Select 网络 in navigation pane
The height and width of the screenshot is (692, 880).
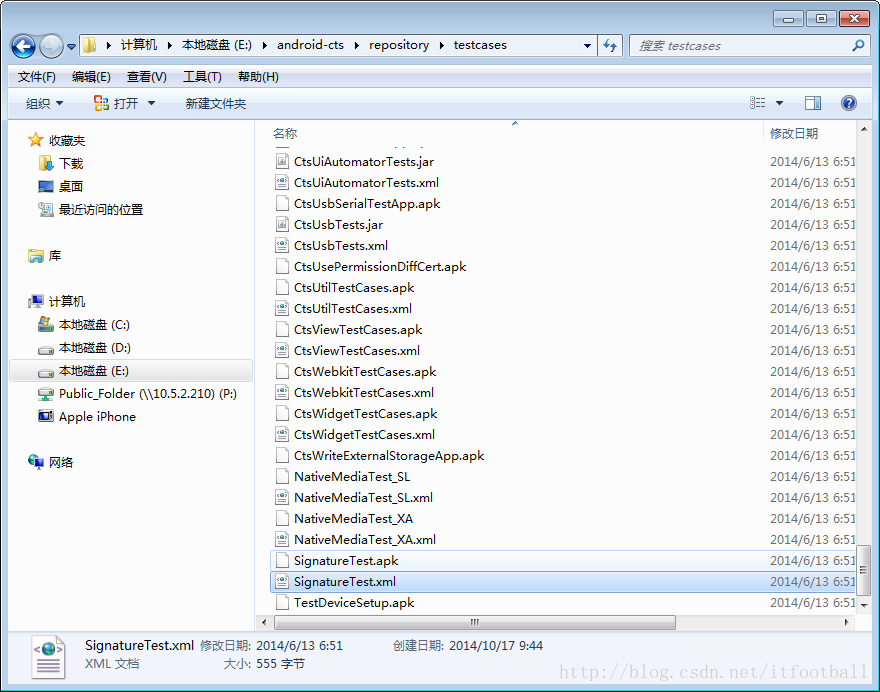coord(61,462)
